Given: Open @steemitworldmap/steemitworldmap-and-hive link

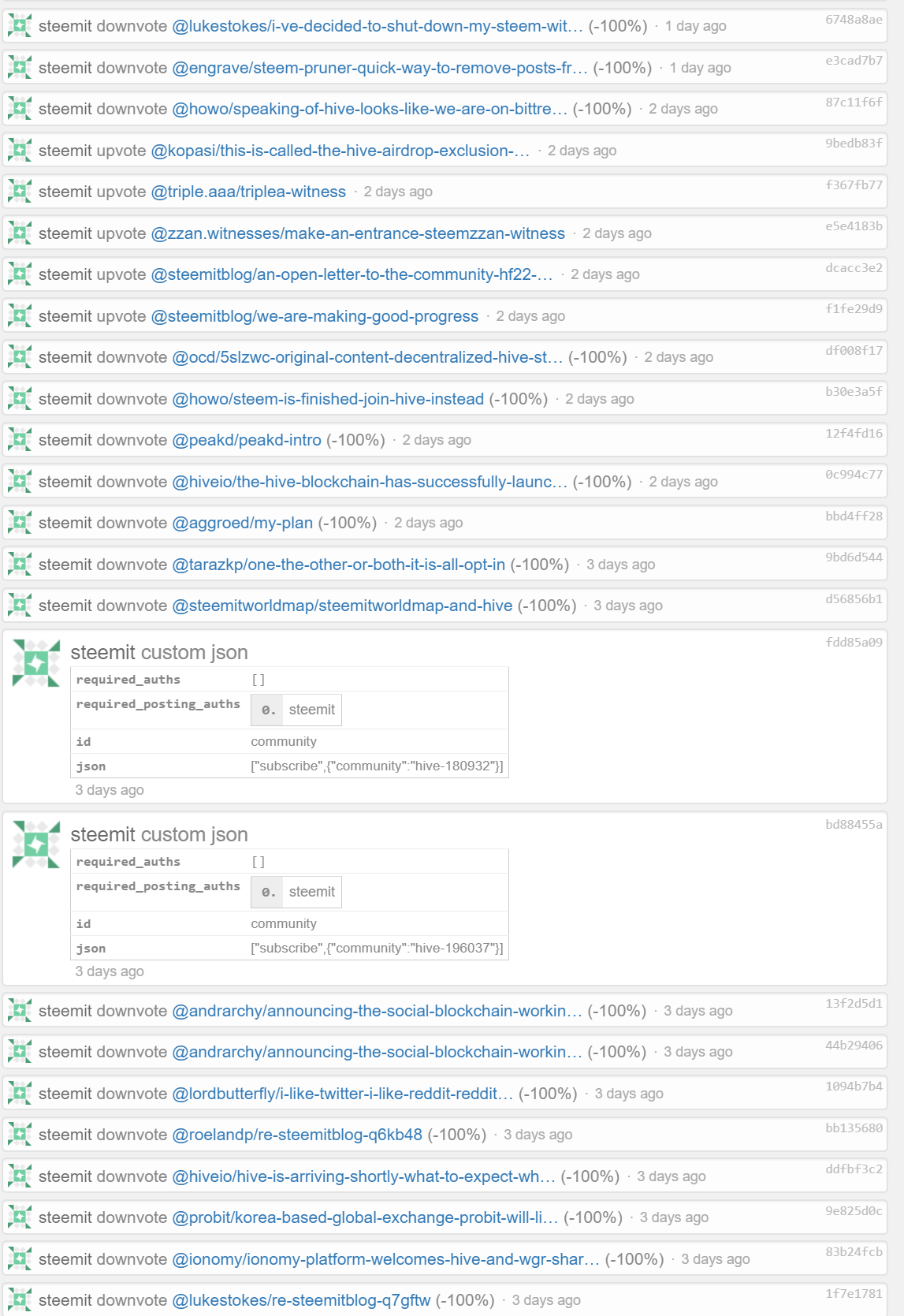Looking at the screenshot, I should (x=342, y=606).
